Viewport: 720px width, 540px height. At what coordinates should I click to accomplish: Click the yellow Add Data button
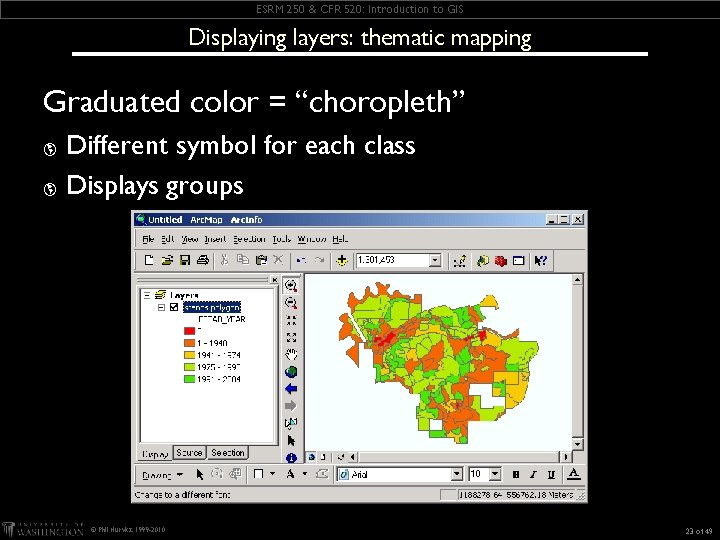click(342, 261)
